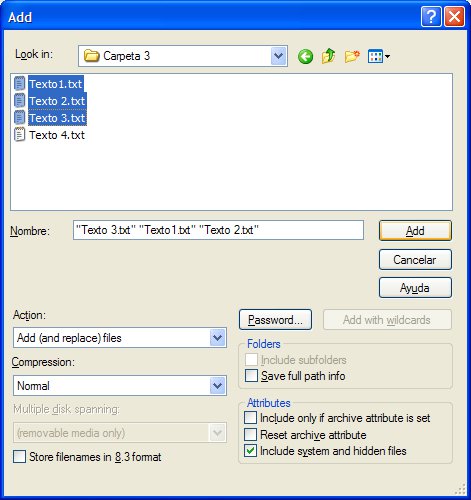Screen dimensions: 471x500
Task: Go back using the green arrow icon
Action: coord(305,56)
